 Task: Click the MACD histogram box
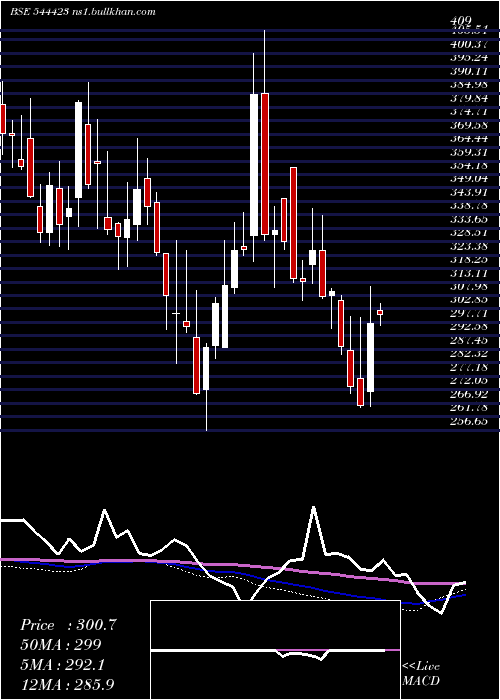pyautogui.click(x=275, y=650)
